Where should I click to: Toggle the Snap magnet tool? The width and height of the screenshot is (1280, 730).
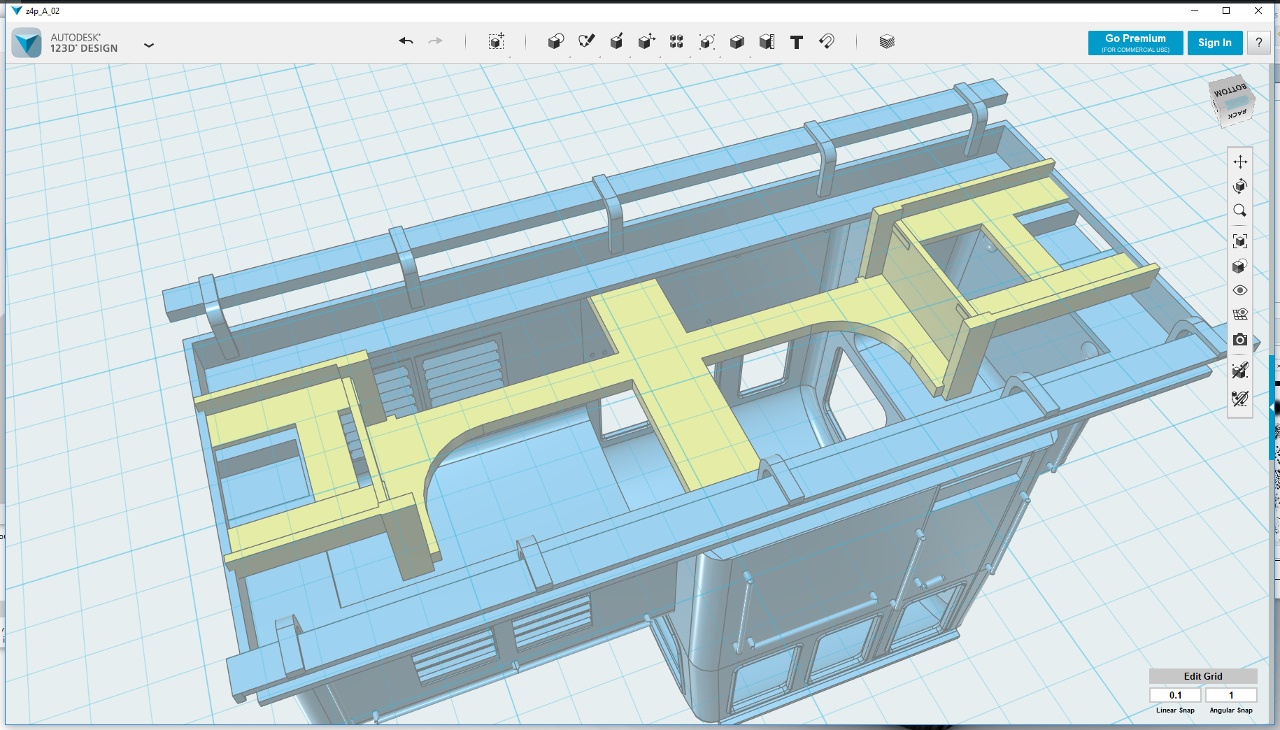tap(827, 41)
